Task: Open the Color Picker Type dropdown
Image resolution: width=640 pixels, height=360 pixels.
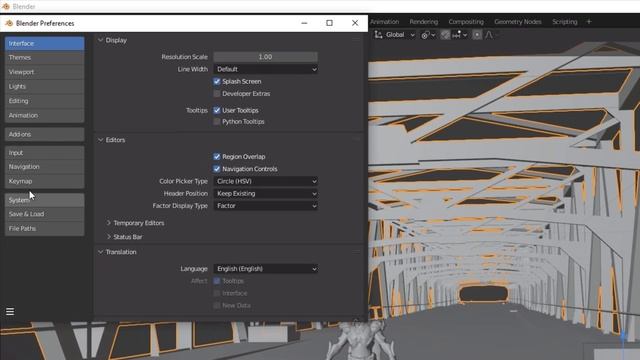Action: pyautogui.click(x=266, y=181)
